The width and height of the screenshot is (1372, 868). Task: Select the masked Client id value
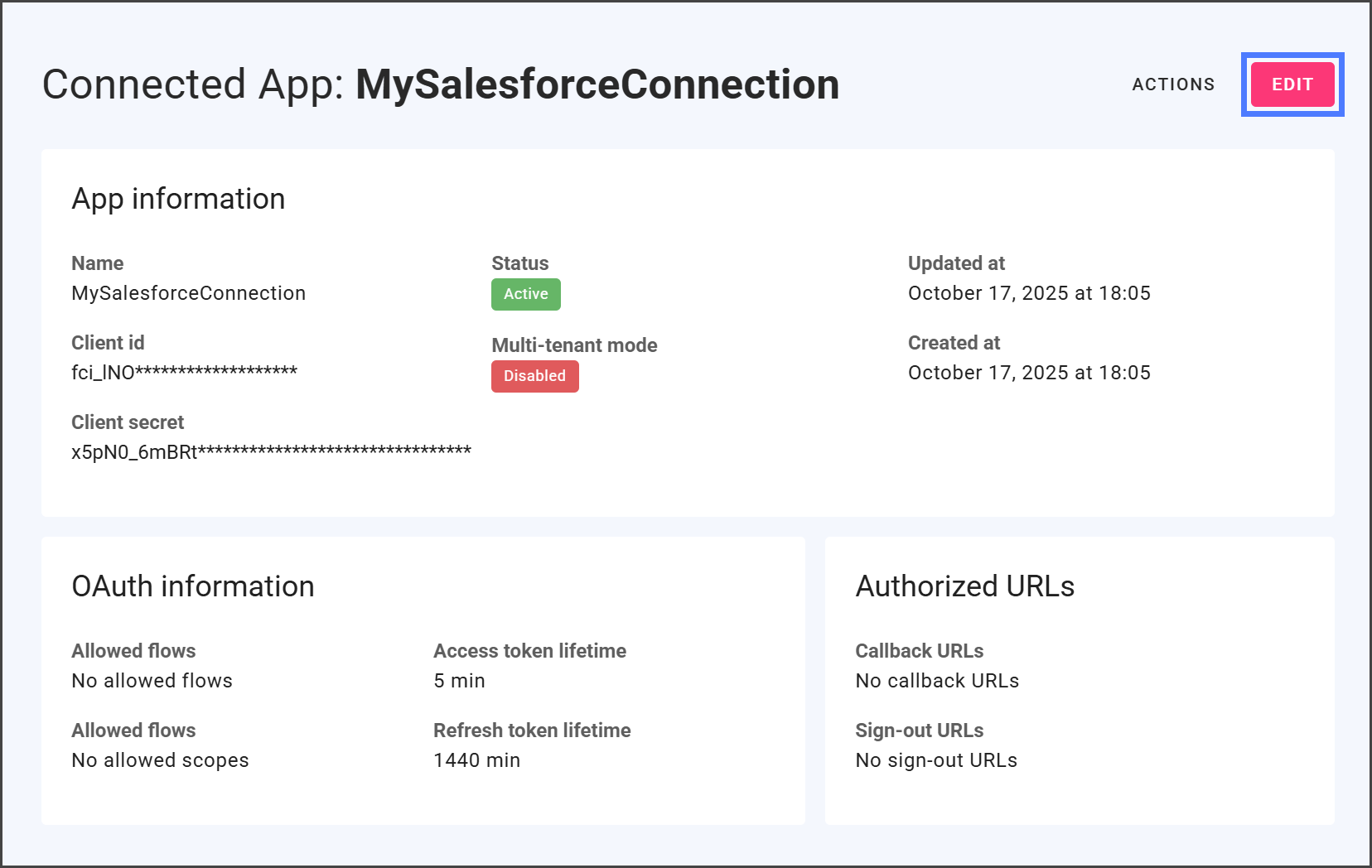pyautogui.click(x=184, y=373)
